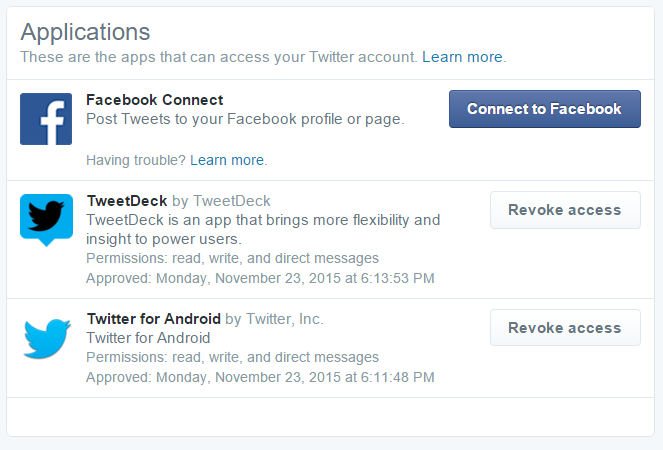The image size is (663, 450).
Task: Click the 'by Twitter, Inc.' developer text
Action: click(274, 319)
